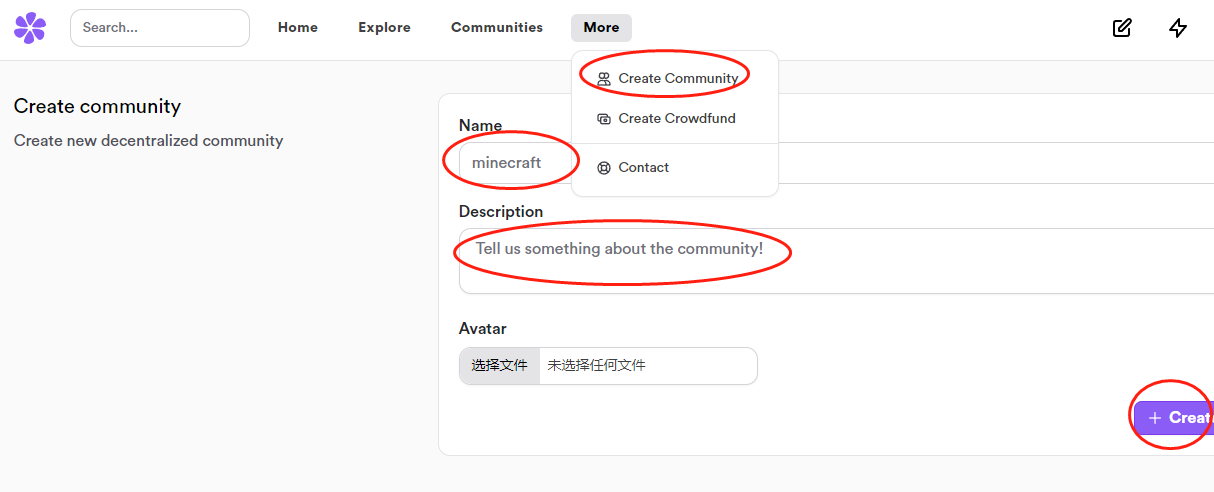Click the lightning bolt icon
The height and width of the screenshot is (492, 1214).
tap(1178, 28)
